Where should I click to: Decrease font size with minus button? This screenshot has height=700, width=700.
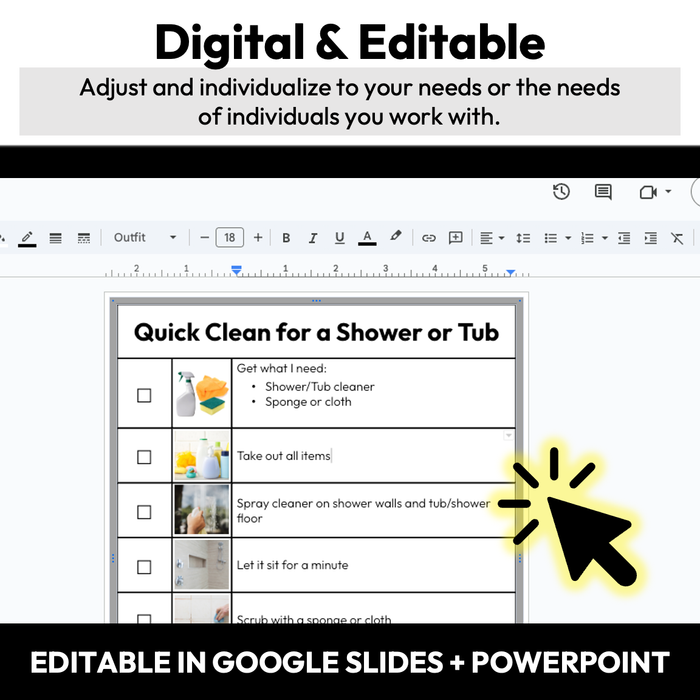tap(205, 238)
